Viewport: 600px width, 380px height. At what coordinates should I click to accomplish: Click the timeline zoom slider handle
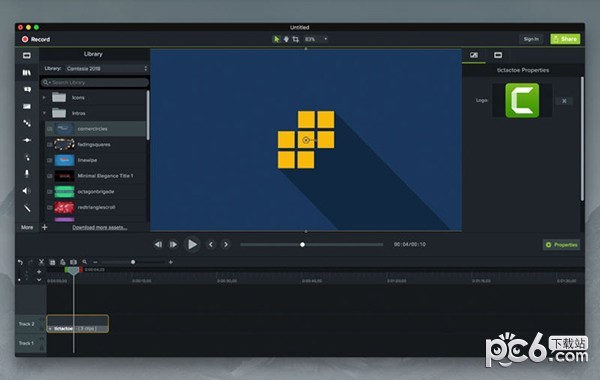pyautogui.click(x=133, y=262)
